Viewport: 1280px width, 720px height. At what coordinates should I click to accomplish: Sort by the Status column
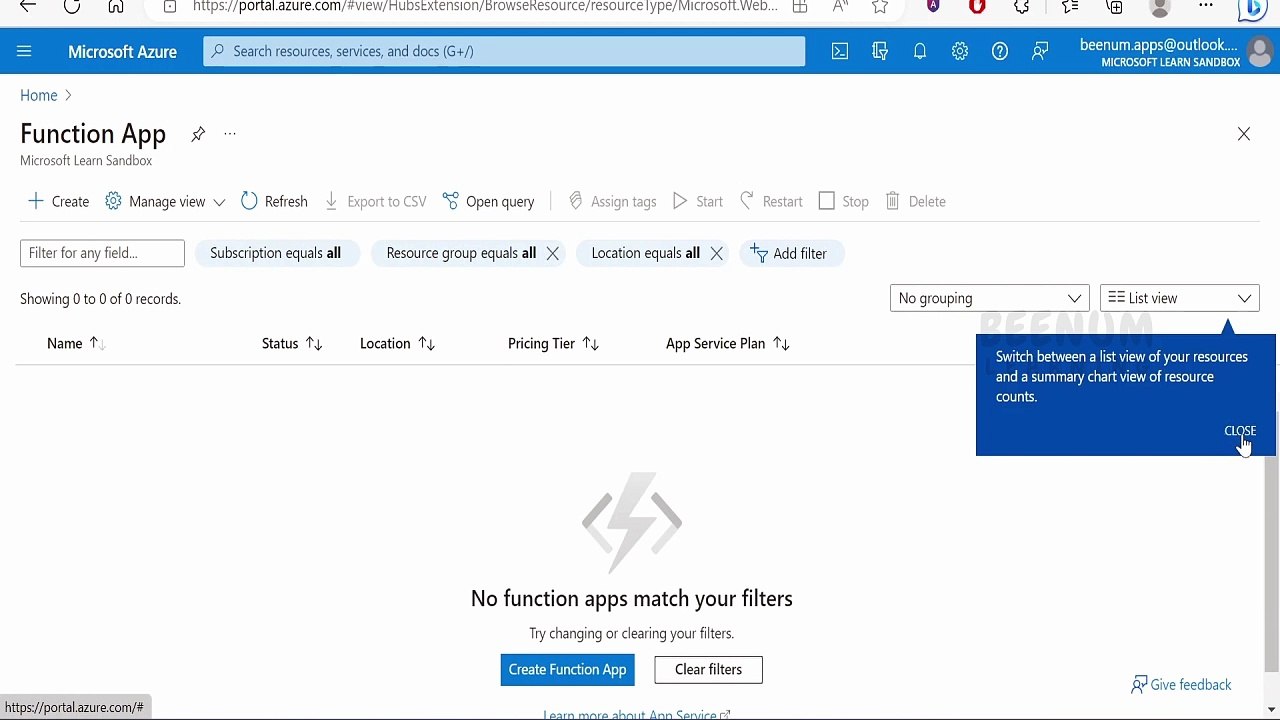(292, 343)
